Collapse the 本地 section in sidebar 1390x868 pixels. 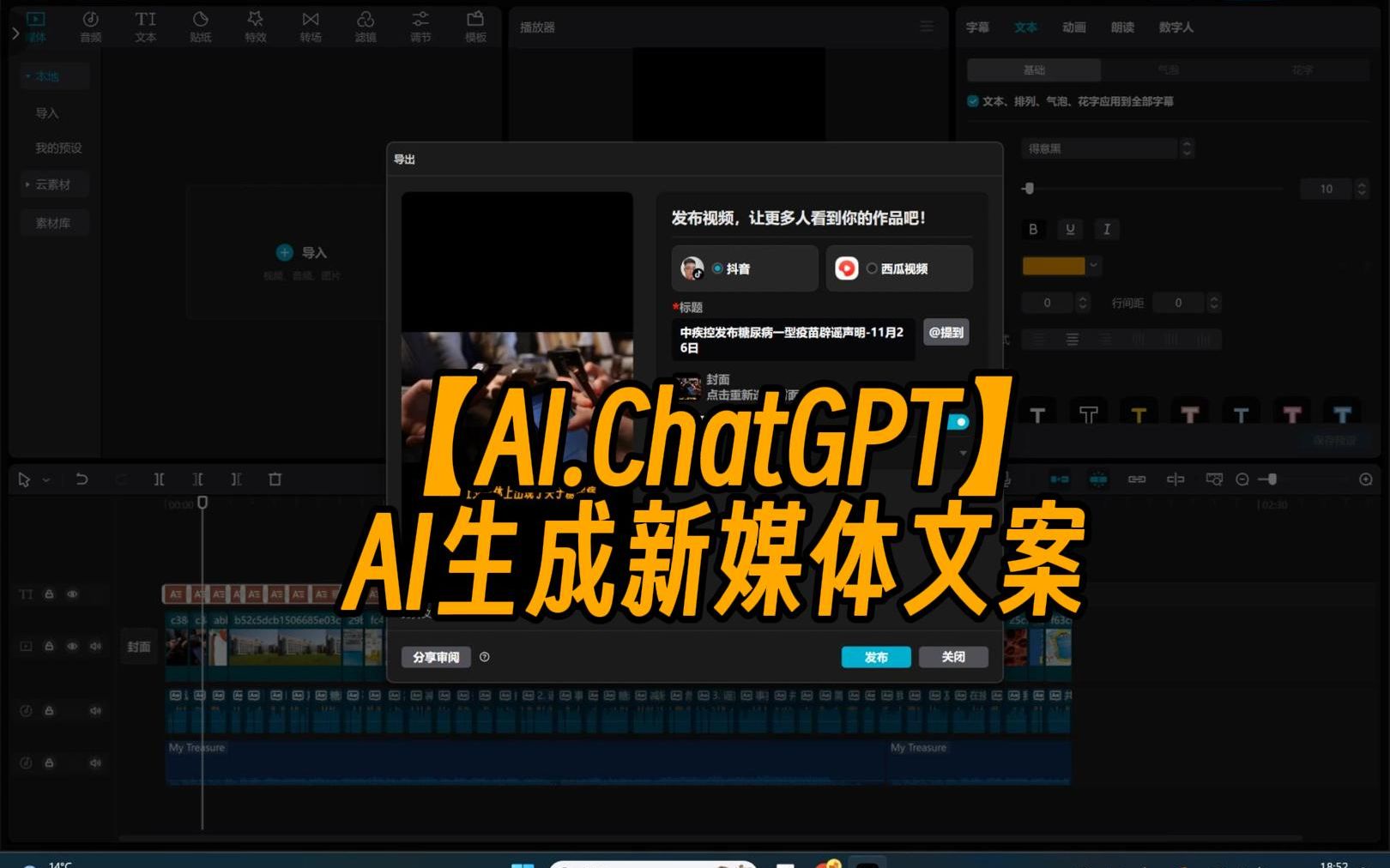[28, 76]
